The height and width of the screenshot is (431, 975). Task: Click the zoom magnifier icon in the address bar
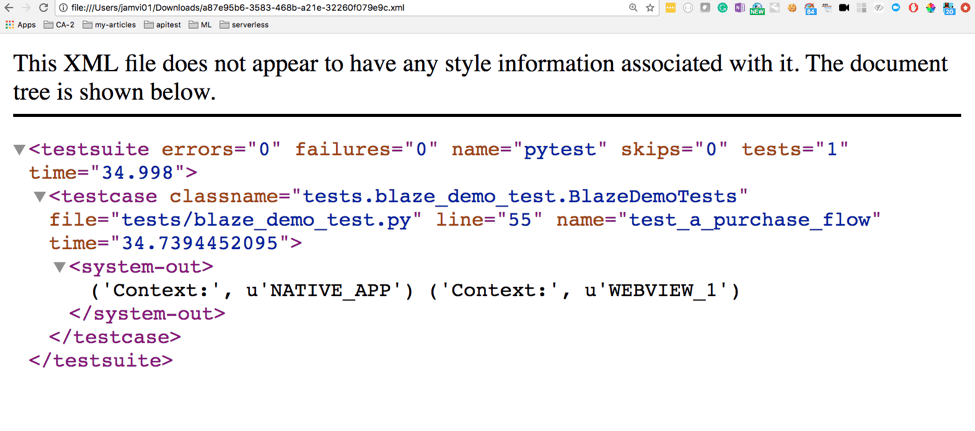pyautogui.click(x=633, y=7)
